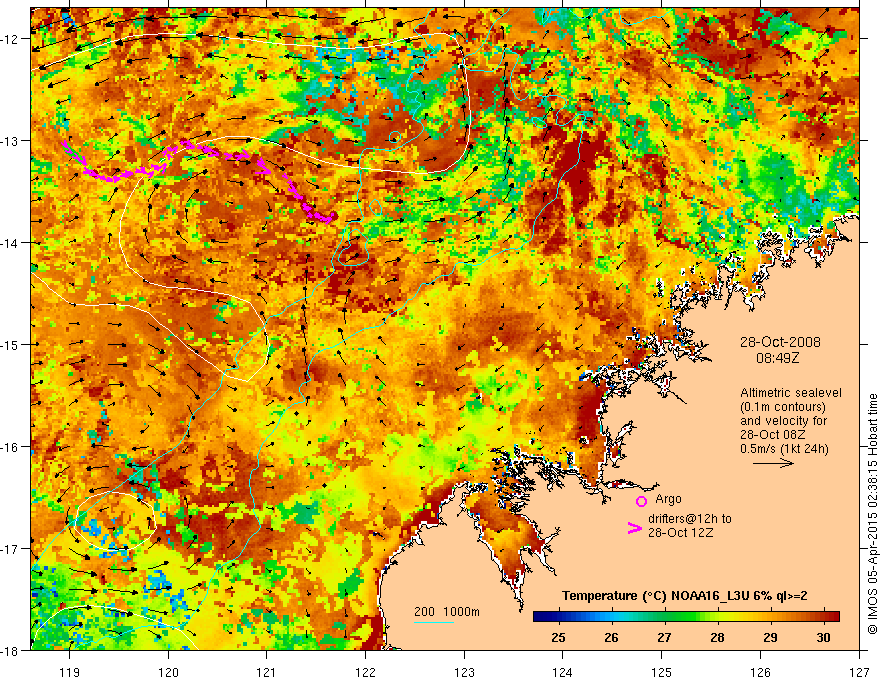This screenshot has width=880, height=680.
Task: Click the 'and velocity for' legend line
Action: (x=783, y=421)
